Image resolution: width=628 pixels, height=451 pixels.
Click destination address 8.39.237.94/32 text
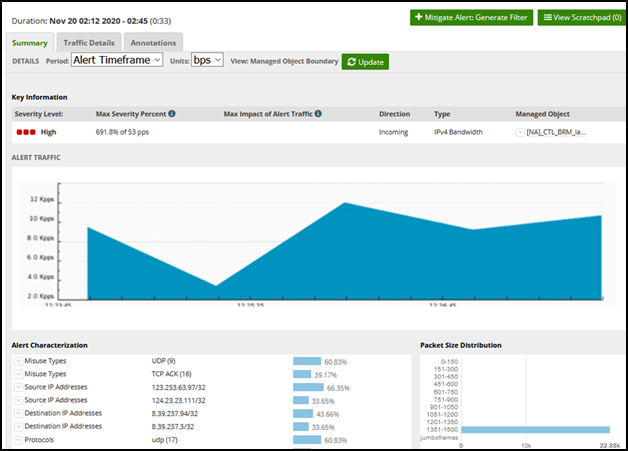click(x=175, y=414)
